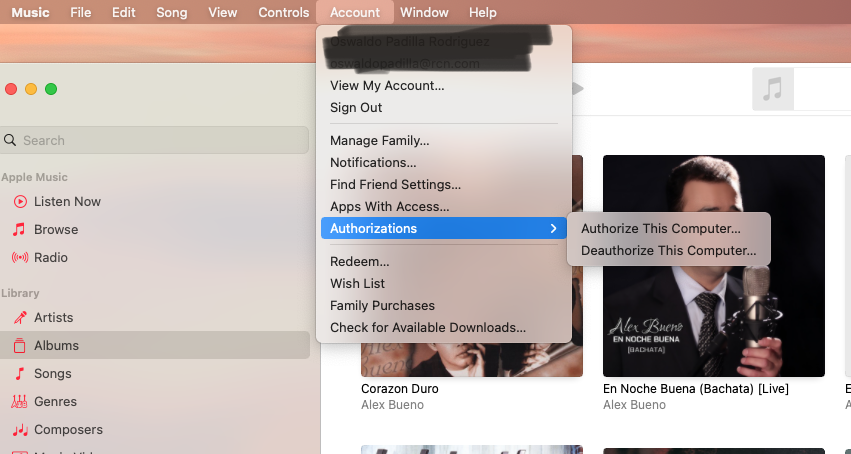851x454 pixels.
Task: Select the Artists microphone icon
Action: tap(20, 317)
